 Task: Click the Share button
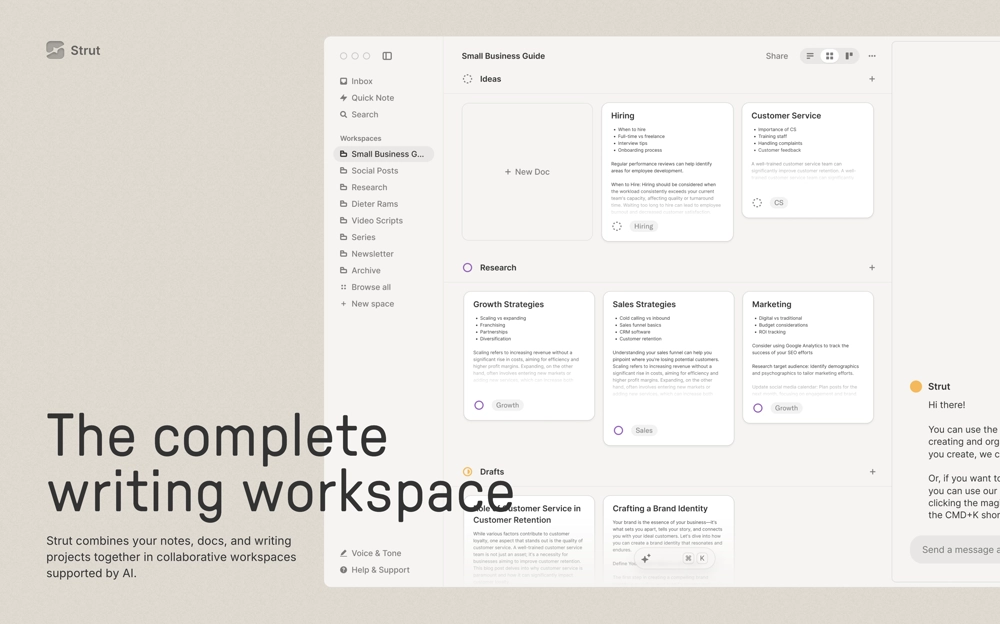(x=777, y=56)
